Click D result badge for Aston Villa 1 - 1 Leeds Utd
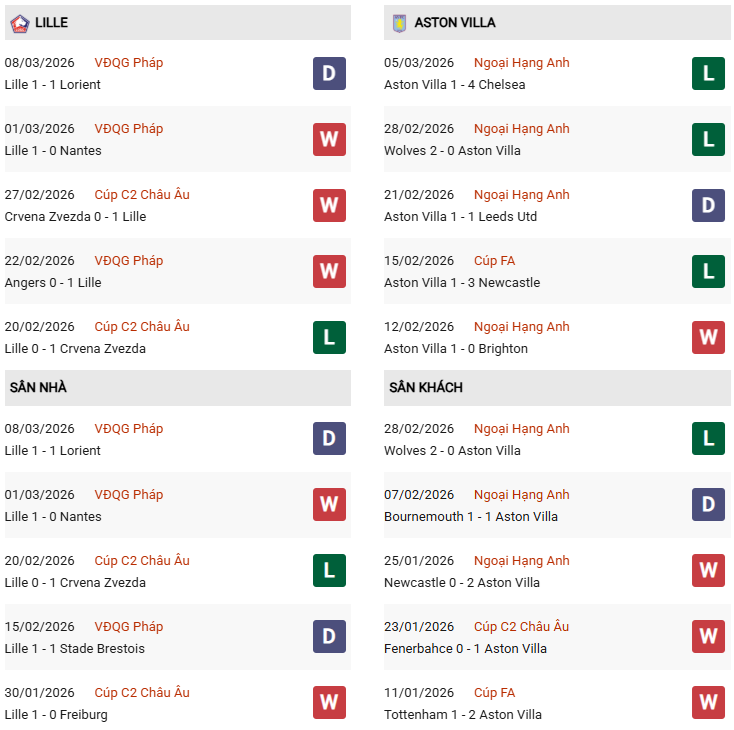Image resolution: width=734 pixels, height=730 pixels. pos(708,205)
